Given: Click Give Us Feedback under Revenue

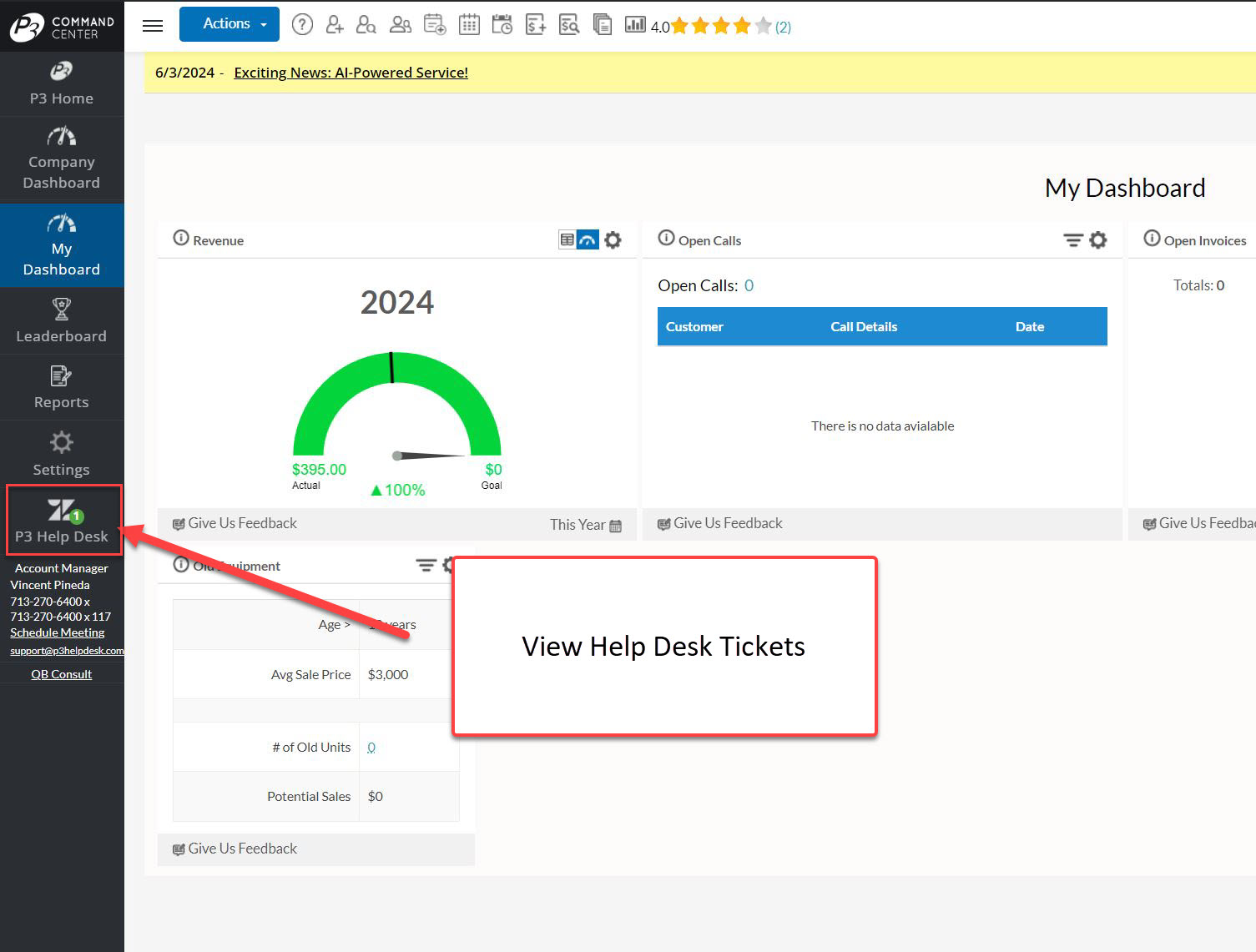Looking at the screenshot, I should pos(235,523).
